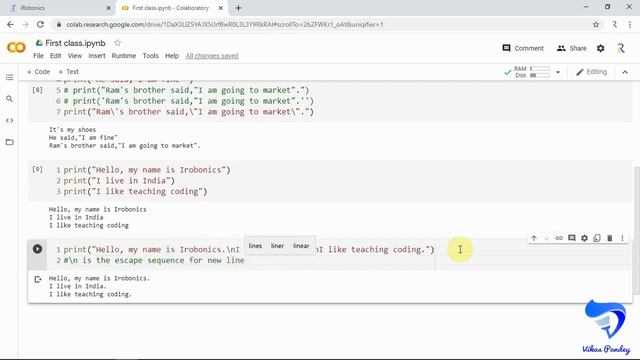The height and width of the screenshot is (360, 640).
Task: Open the browser extension icon next to bookmark star
Action: point(614,24)
